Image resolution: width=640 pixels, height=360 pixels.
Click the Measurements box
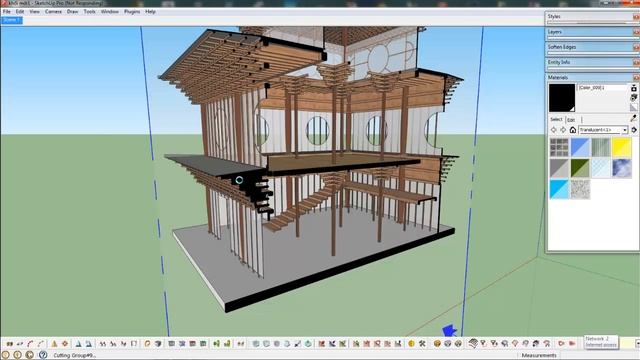tap(539, 355)
